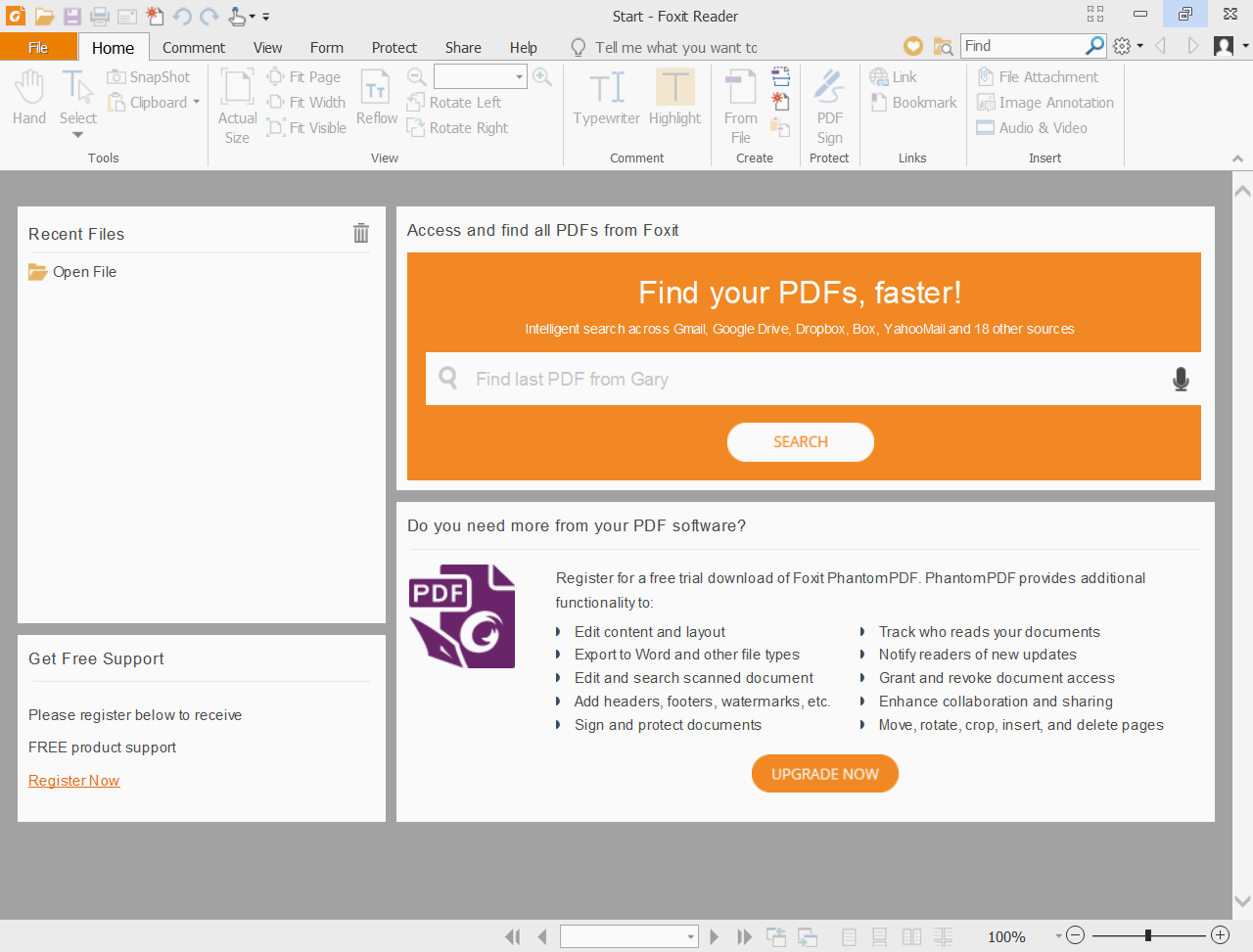This screenshot has height=952, width=1253.
Task: Jump to the last page in the status bar
Action: [745, 936]
